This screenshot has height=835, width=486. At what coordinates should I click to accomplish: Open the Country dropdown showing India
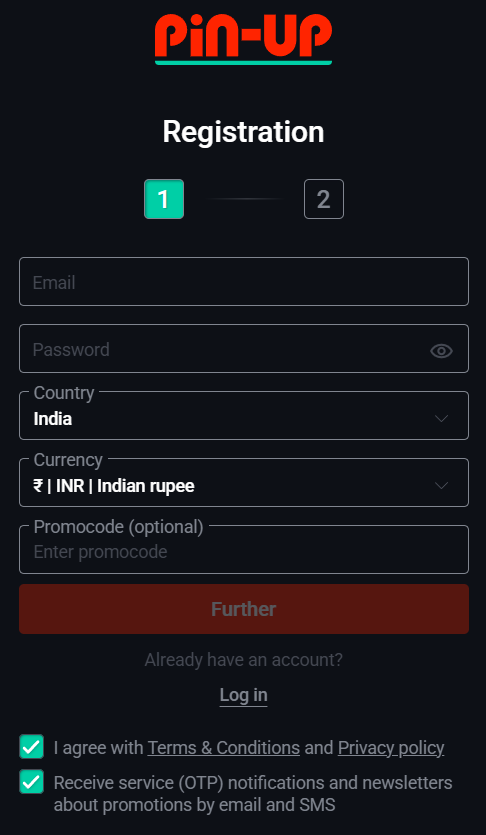click(244, 416)
